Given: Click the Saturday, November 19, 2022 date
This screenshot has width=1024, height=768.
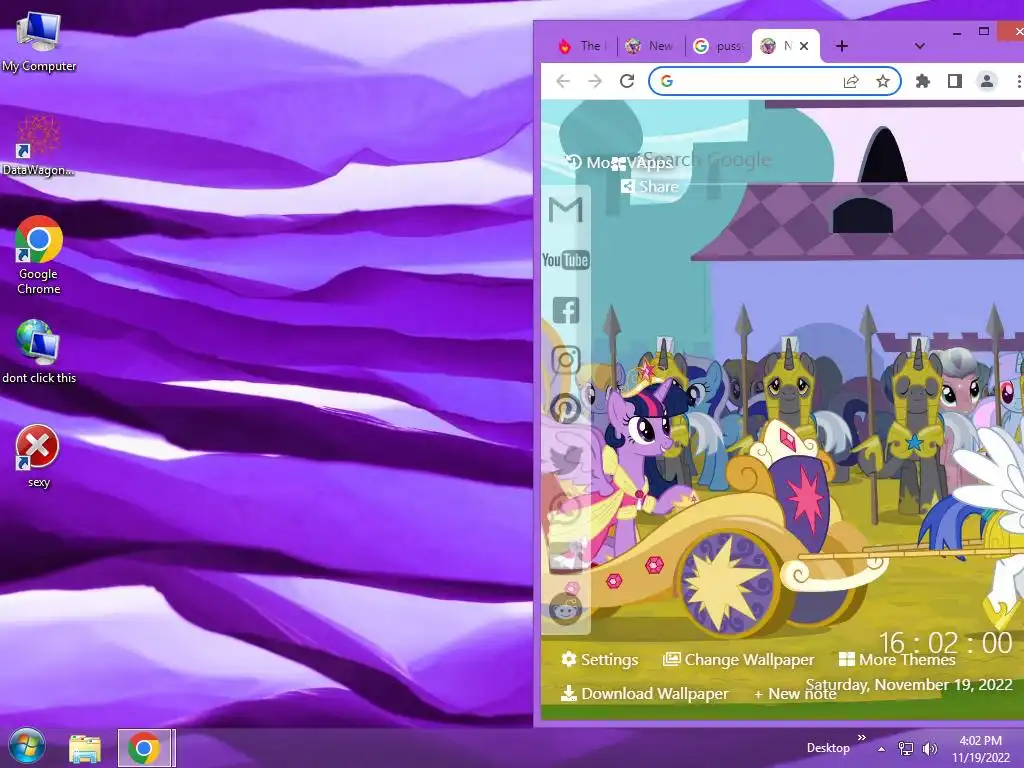Looking at the screenshot, I should (x=909, y=684).
